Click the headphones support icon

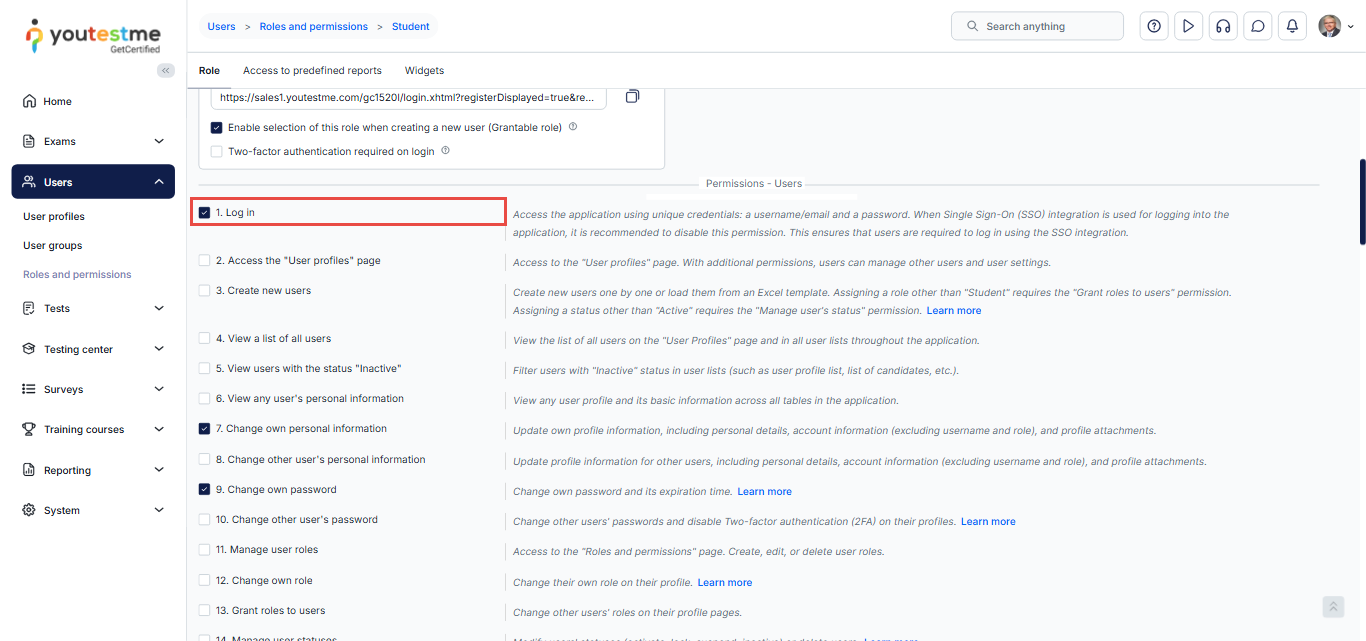pyautogui.click(x=1222, y=26)
